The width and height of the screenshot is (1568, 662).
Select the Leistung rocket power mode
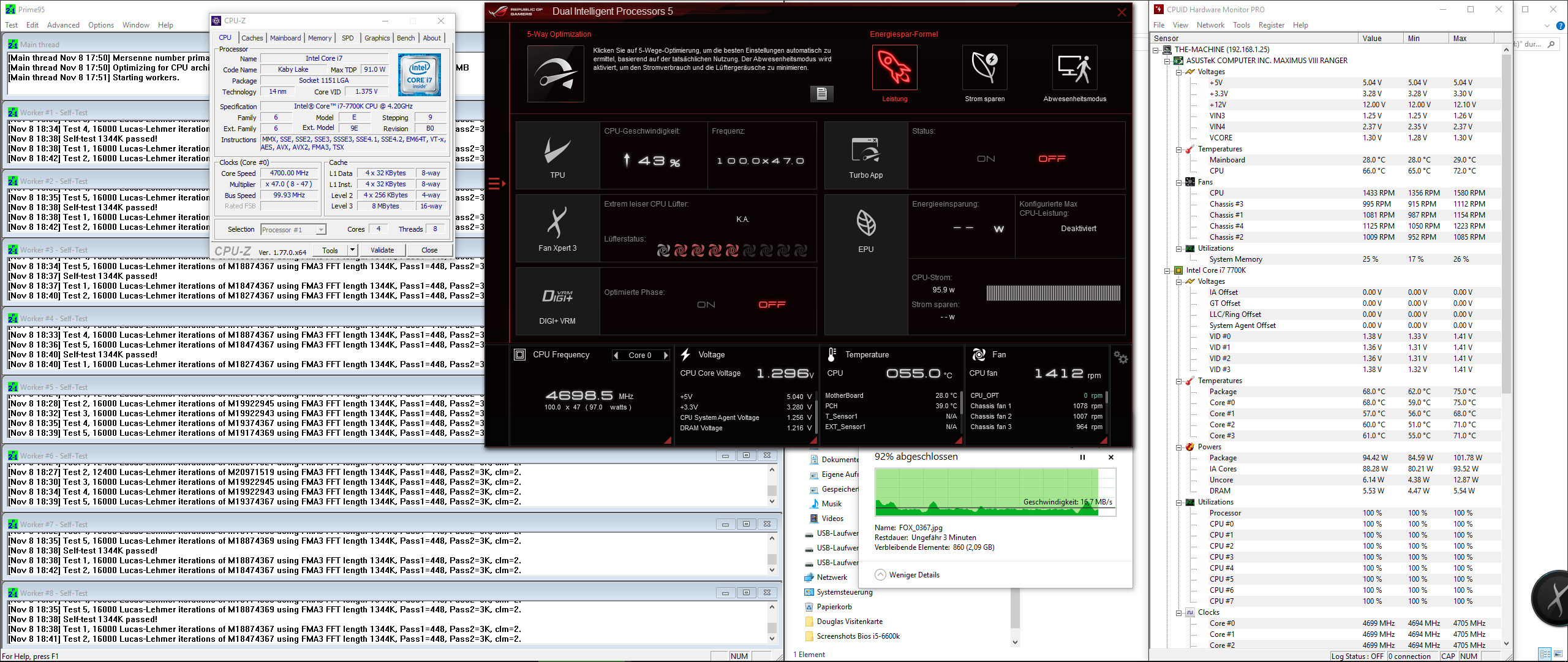click(894, 68)
